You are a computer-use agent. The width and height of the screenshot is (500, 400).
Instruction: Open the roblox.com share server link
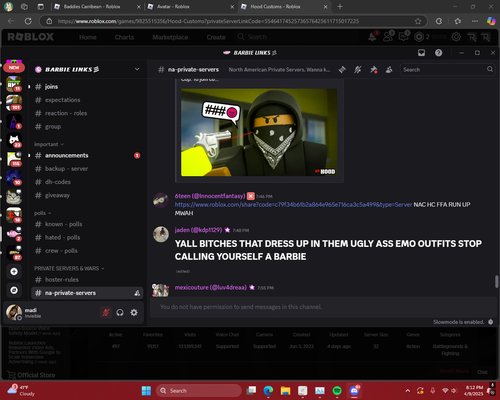[293, 205]
